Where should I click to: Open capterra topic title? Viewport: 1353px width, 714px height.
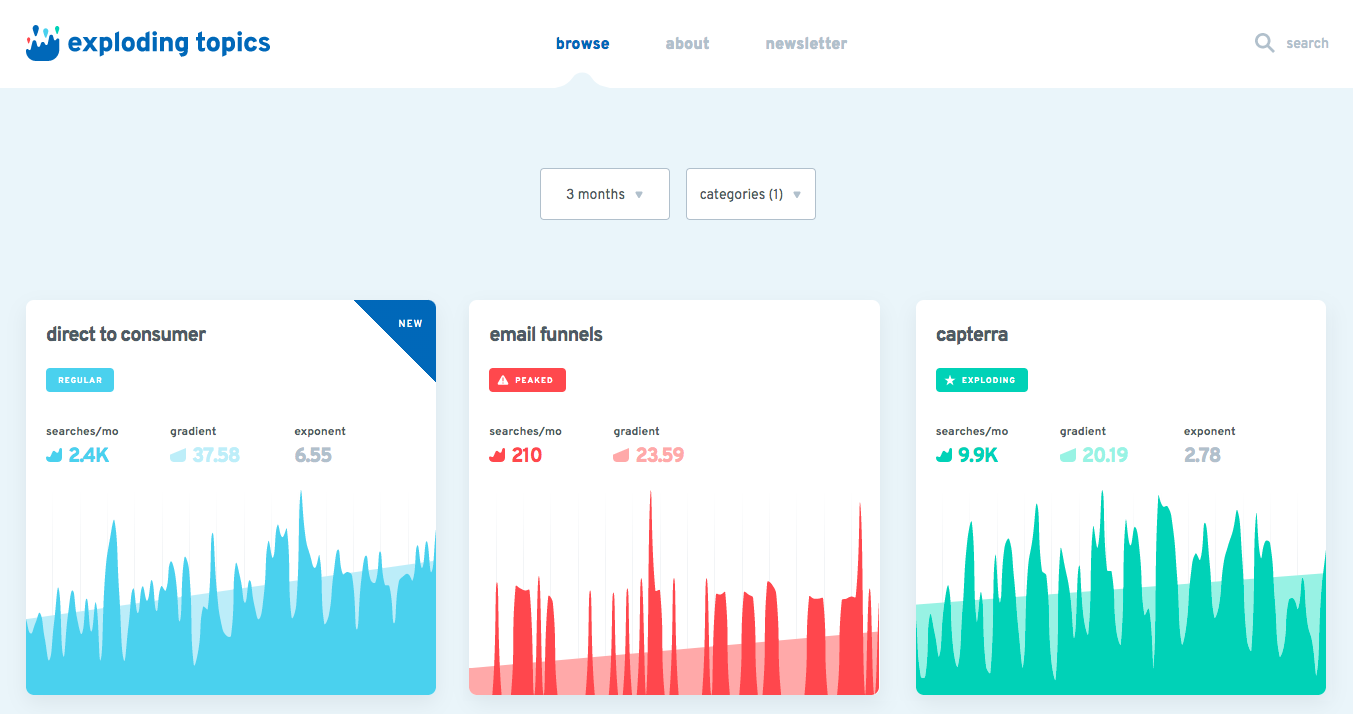coord(972,334)
